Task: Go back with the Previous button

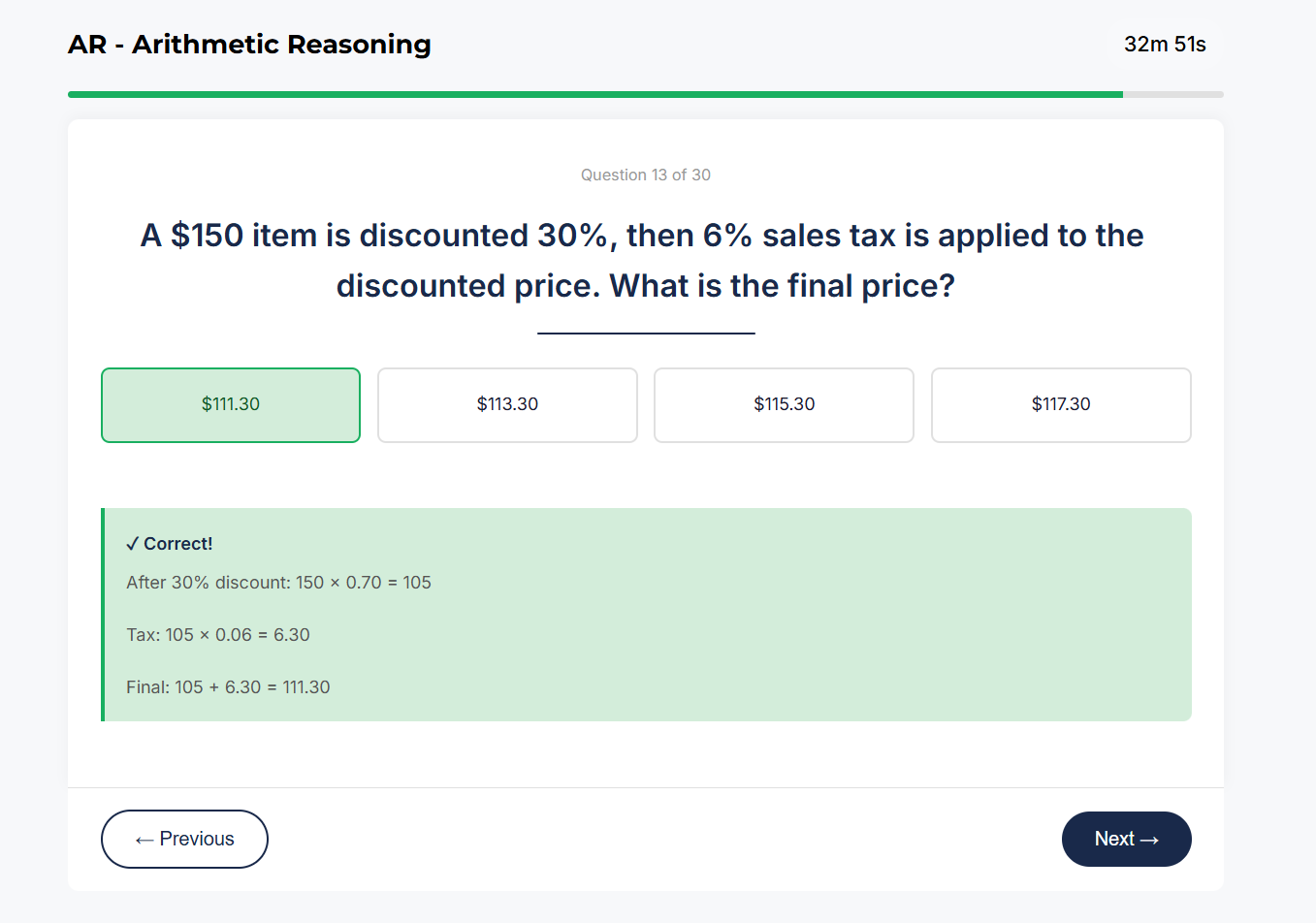Action: (184, 839)
